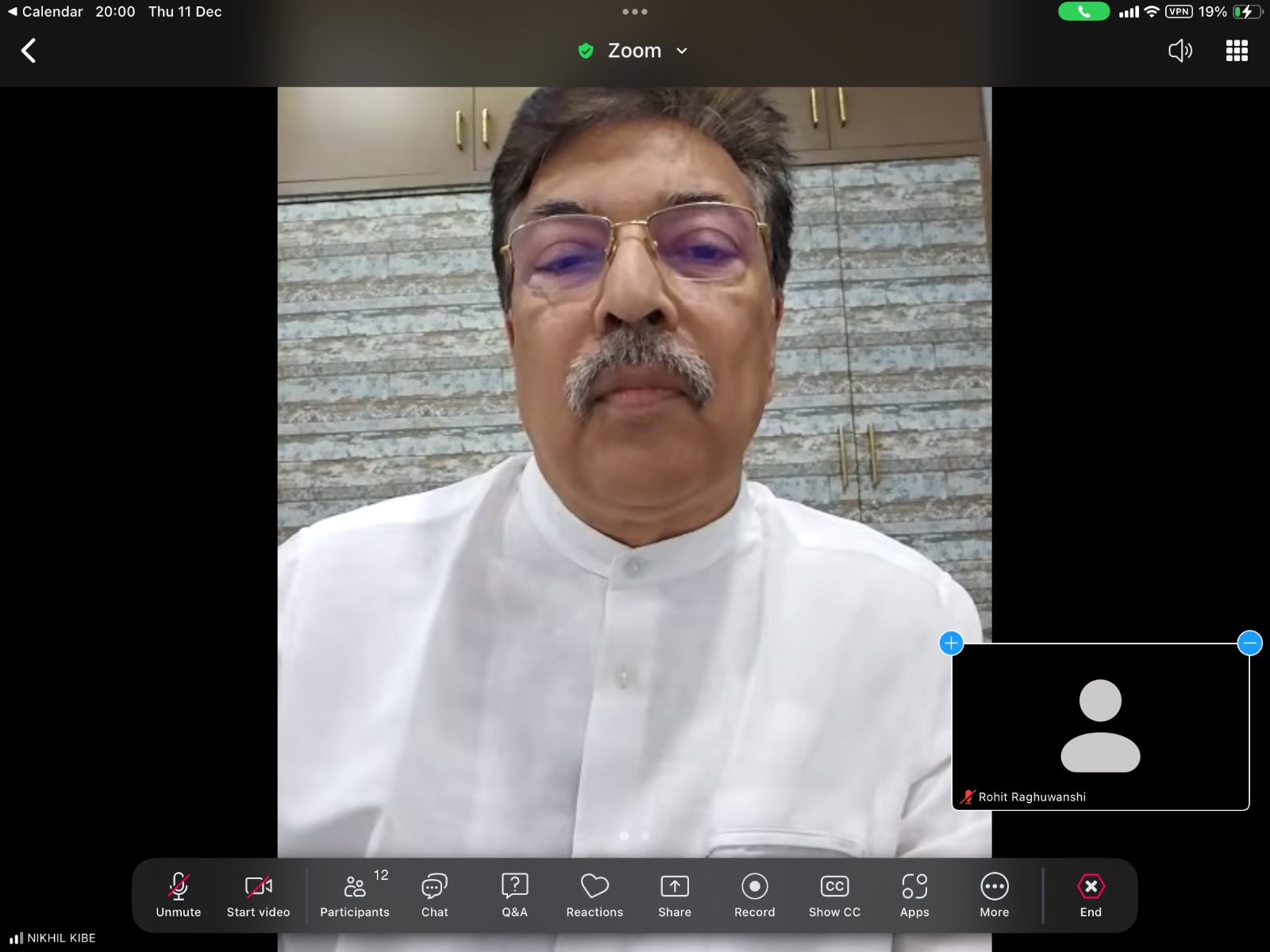Tap the speaker audio output icon
Viewport: 1270px width, 952px height.
coord(1180,51)
